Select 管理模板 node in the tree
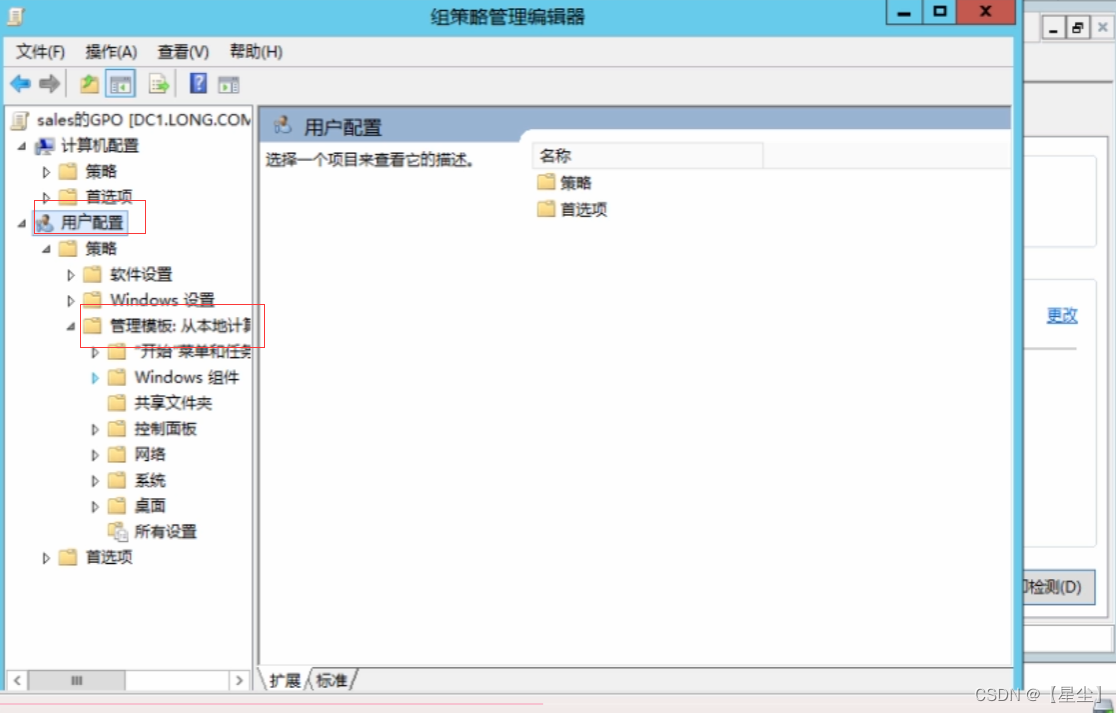The height and width of the screenshot is (713, 1116). [x=180, y=326]
